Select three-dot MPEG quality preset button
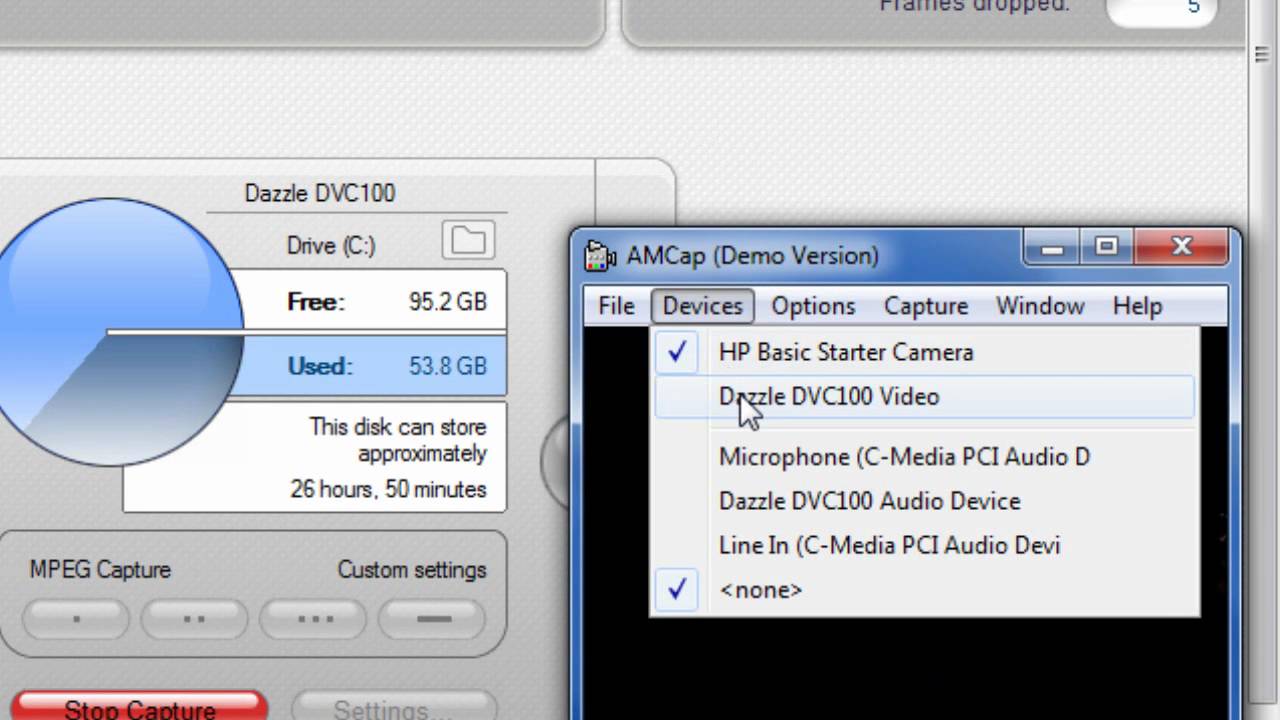This screenshot has width=1280, height=720. (315, 619)
